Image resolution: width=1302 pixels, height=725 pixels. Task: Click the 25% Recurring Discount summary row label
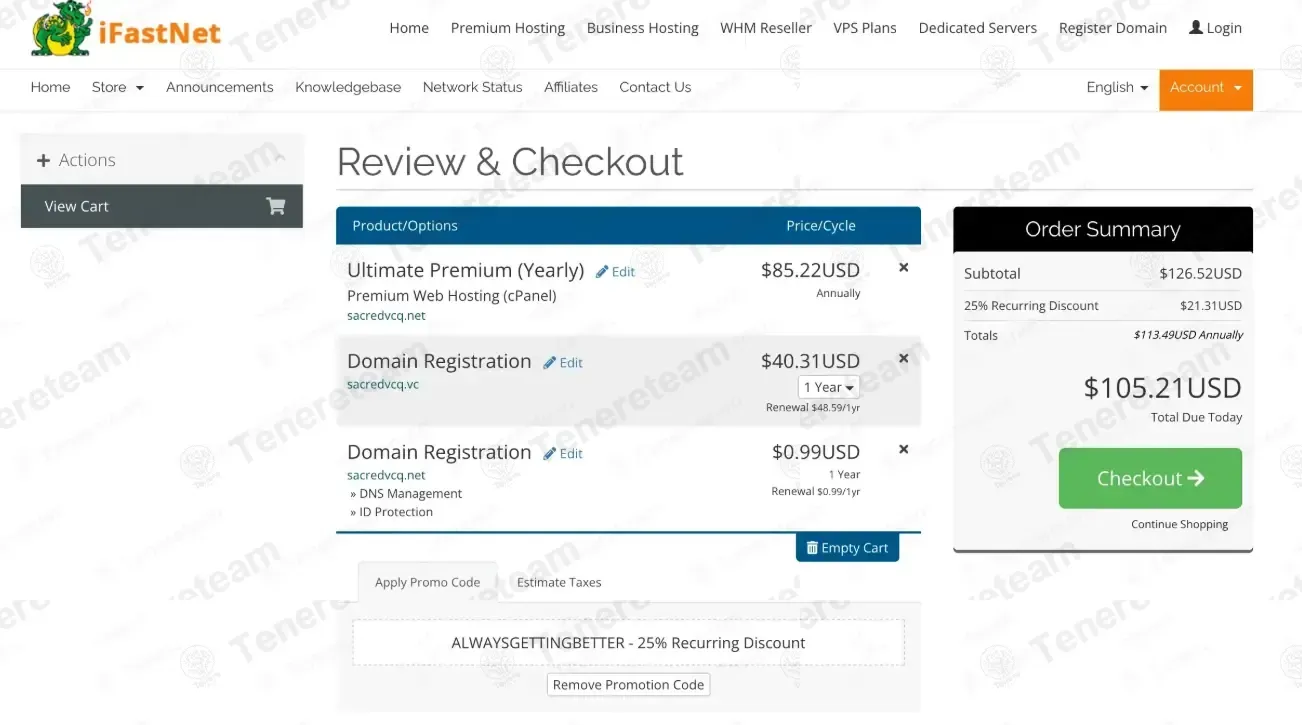[x=1031, y=306]
